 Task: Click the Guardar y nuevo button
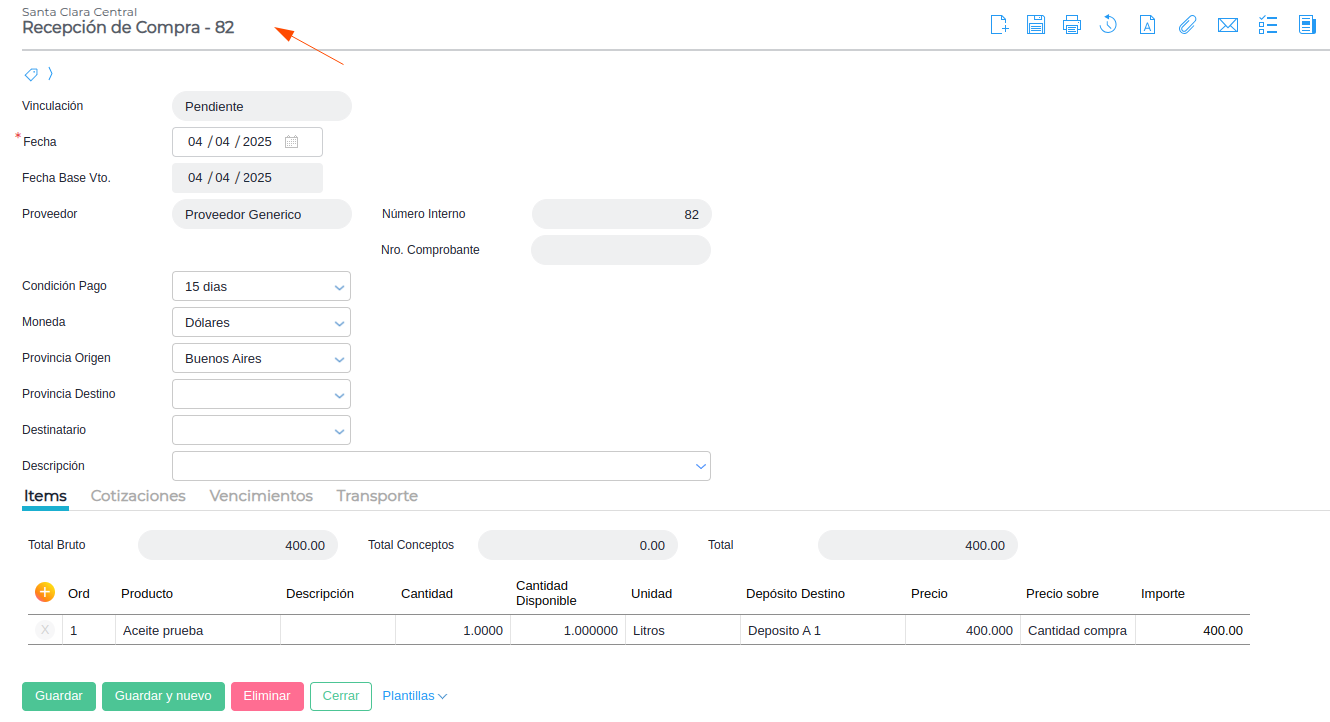tap(163, 696)
